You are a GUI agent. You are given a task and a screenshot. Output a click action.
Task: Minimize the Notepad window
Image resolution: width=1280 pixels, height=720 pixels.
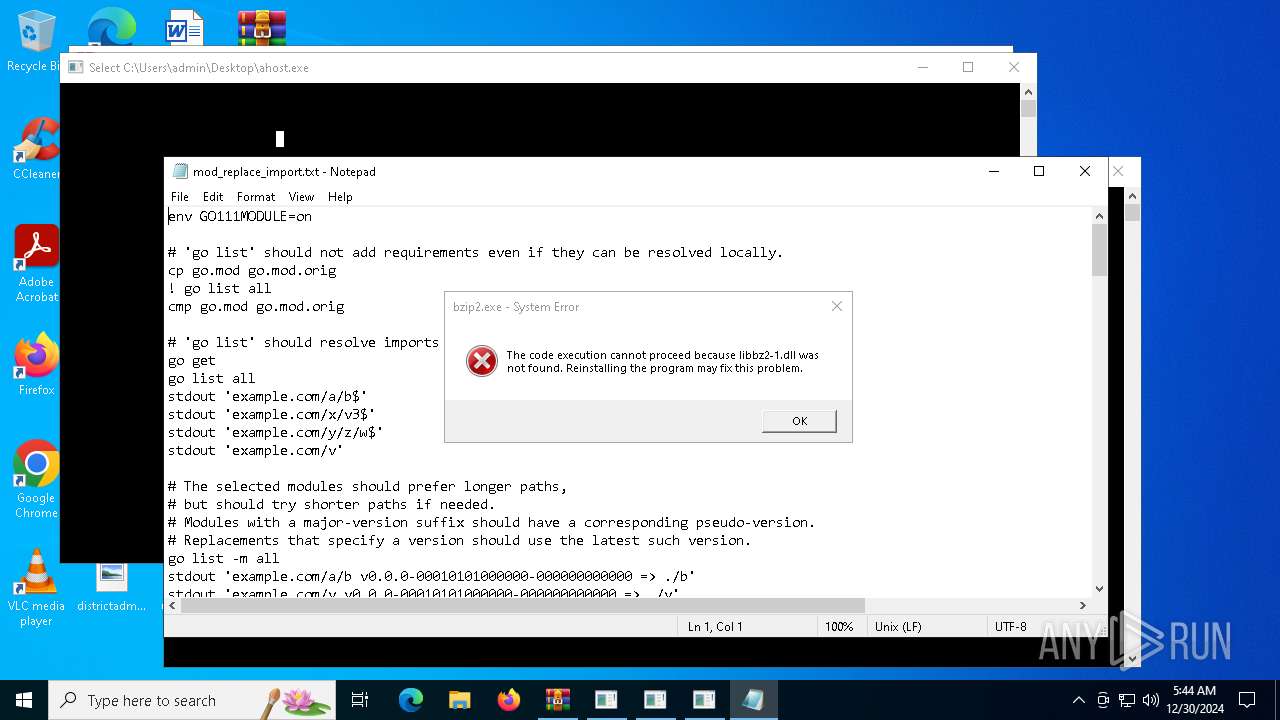point(994,171)
